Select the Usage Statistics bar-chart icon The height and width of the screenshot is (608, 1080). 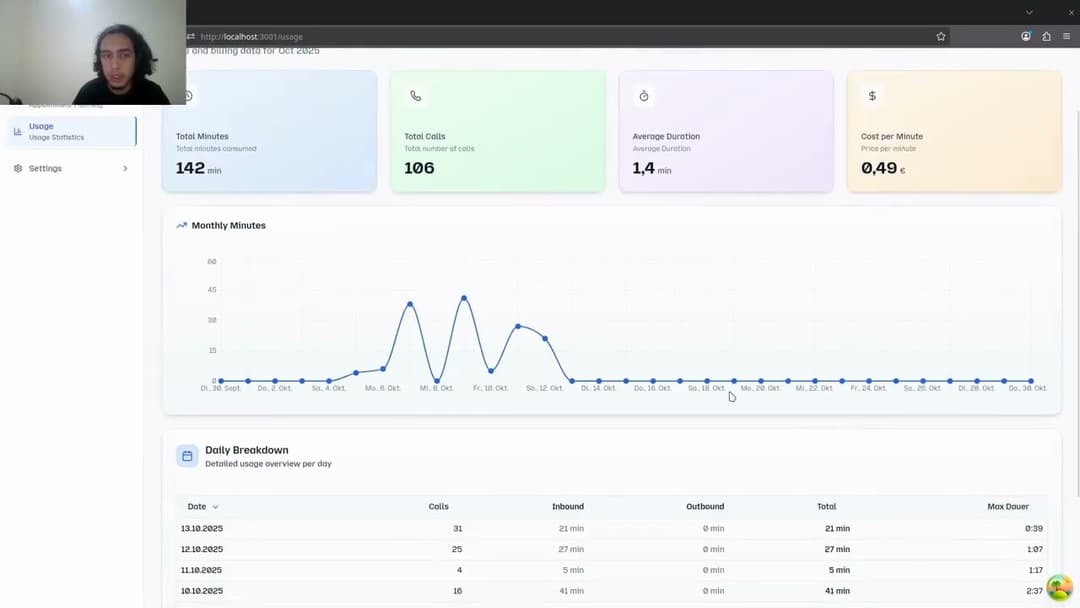pos(18,130)
